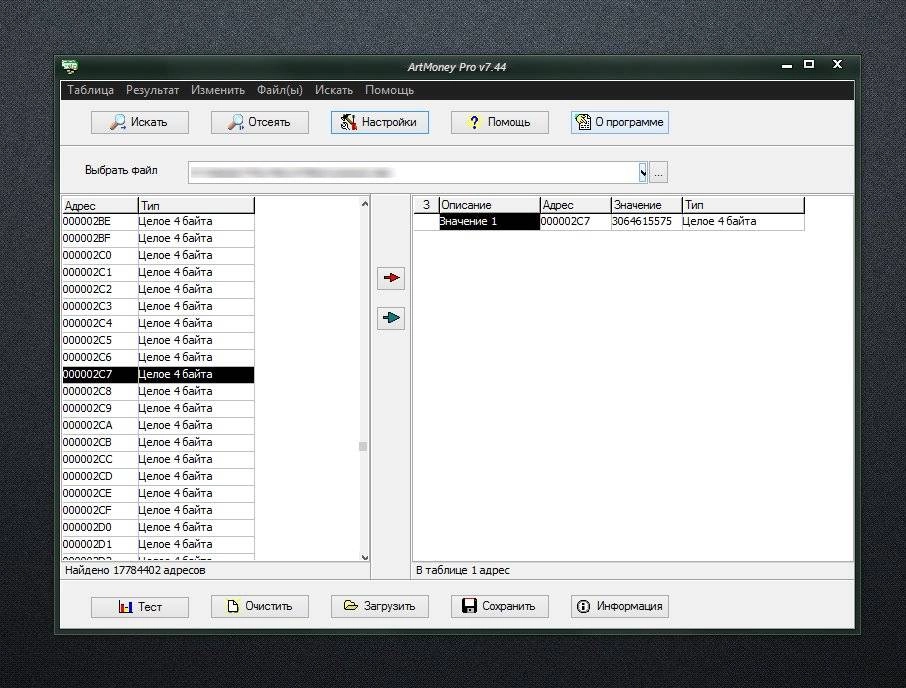Screen dimensions: 906x688
Task: Select address row 000002CF
Action: pos(158,510)
